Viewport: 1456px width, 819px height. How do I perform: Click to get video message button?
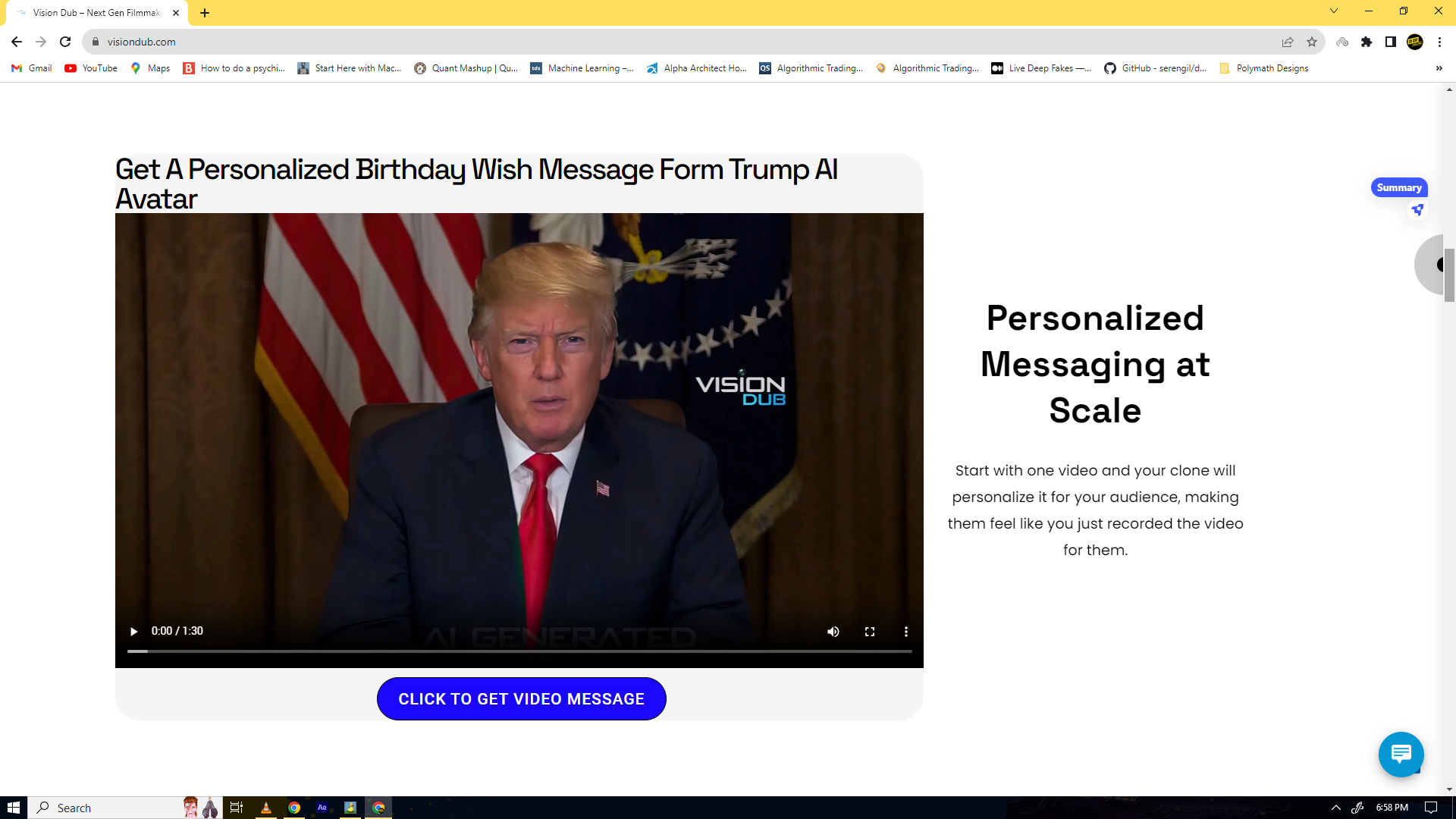[521, 698]
